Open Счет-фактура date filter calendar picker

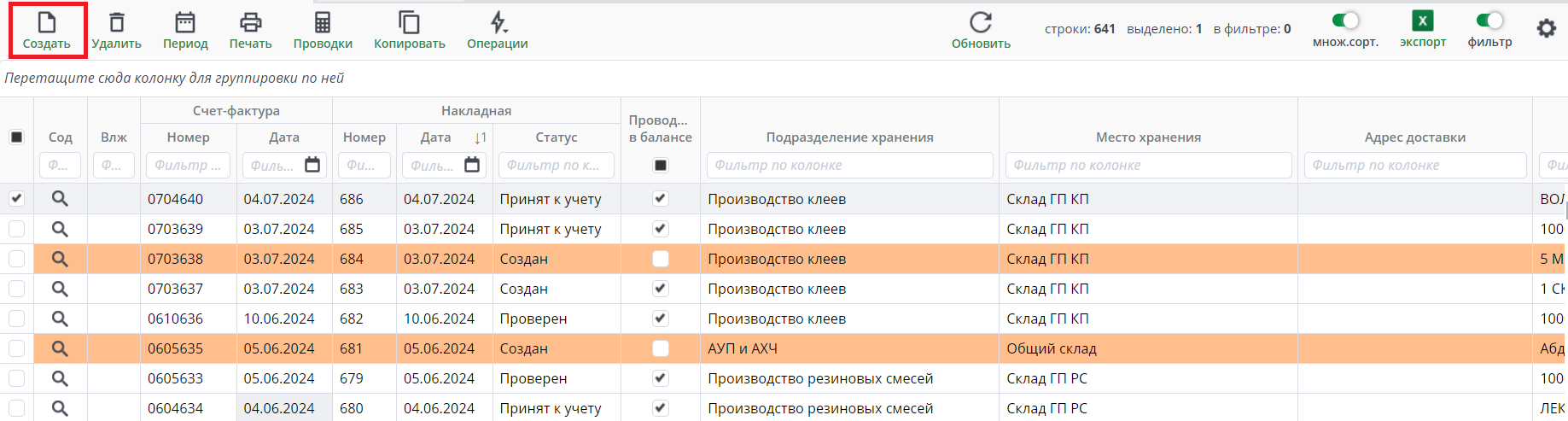[x=312, y=165]
